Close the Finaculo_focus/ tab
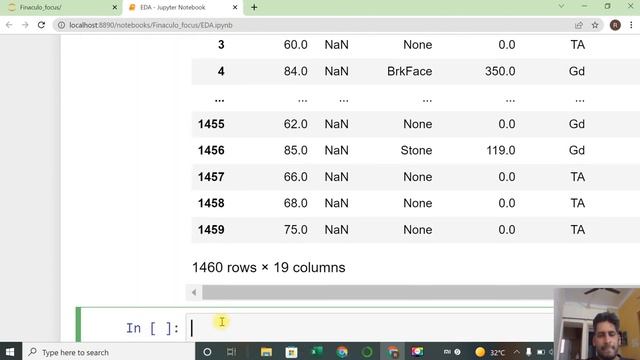The width and height of the screenshot is (640, 360). (x=114, y=7)
